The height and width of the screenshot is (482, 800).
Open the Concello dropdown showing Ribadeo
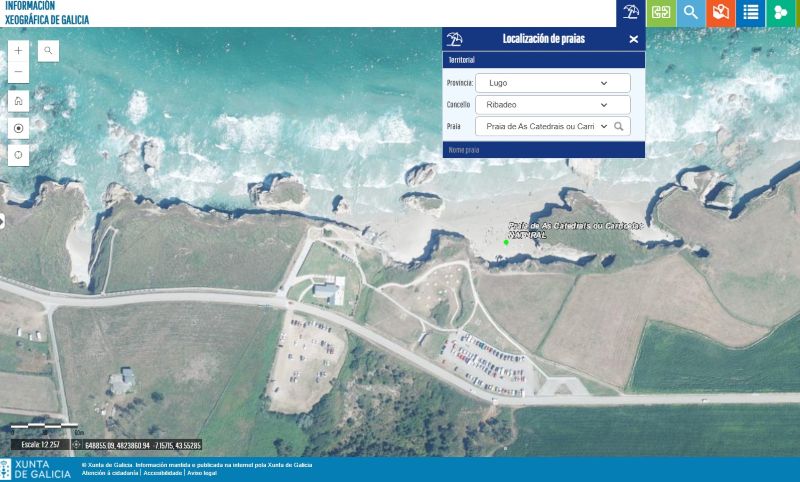(x=553, y=105)
